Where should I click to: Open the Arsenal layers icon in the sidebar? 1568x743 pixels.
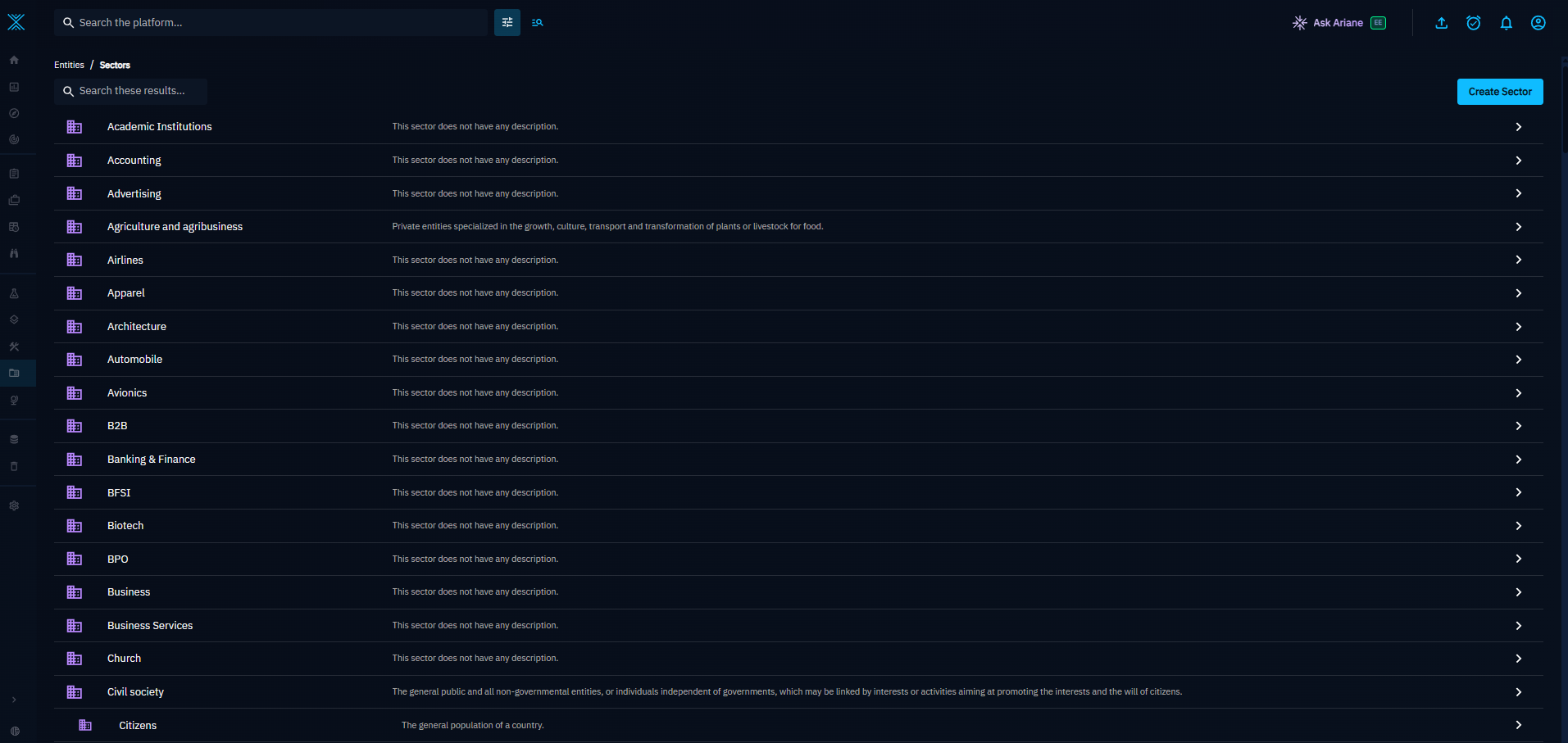14,319
